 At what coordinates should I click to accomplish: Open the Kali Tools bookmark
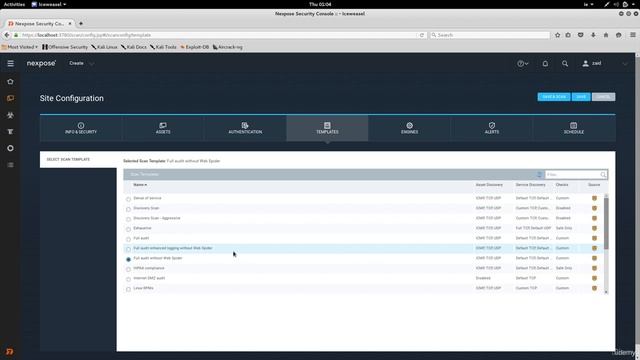(x=163, y=47)
